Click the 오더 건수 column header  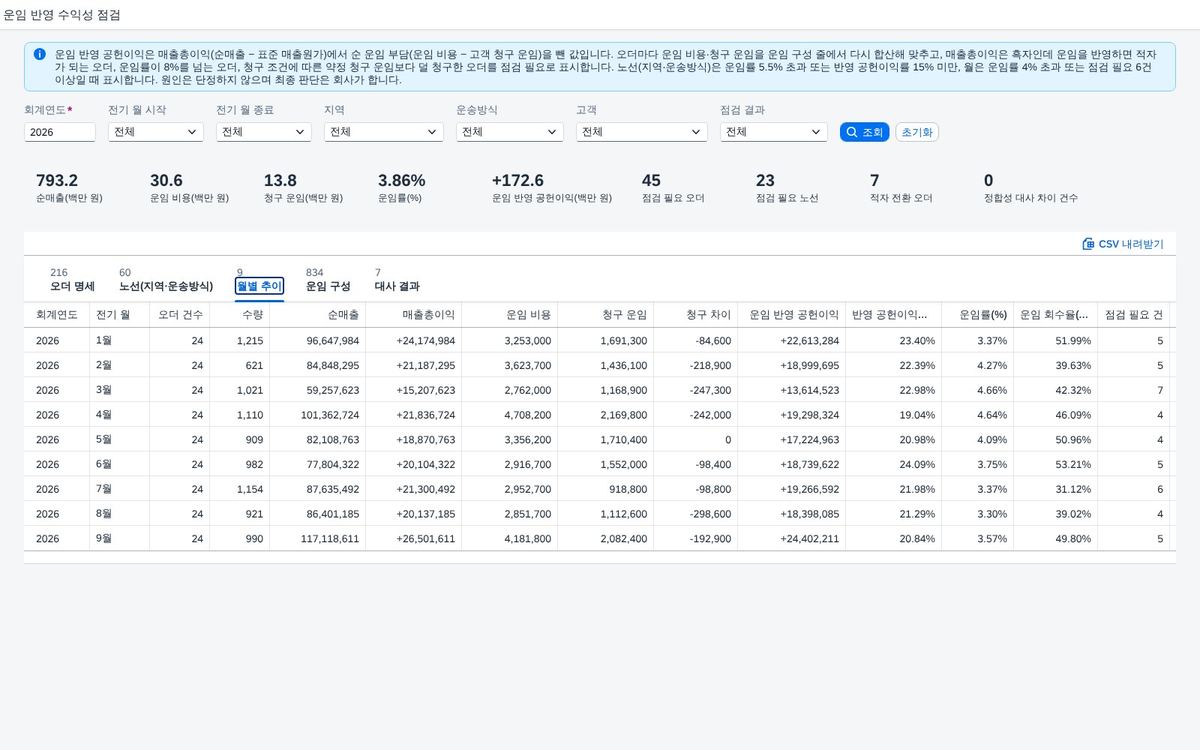[x=179, y=315]
